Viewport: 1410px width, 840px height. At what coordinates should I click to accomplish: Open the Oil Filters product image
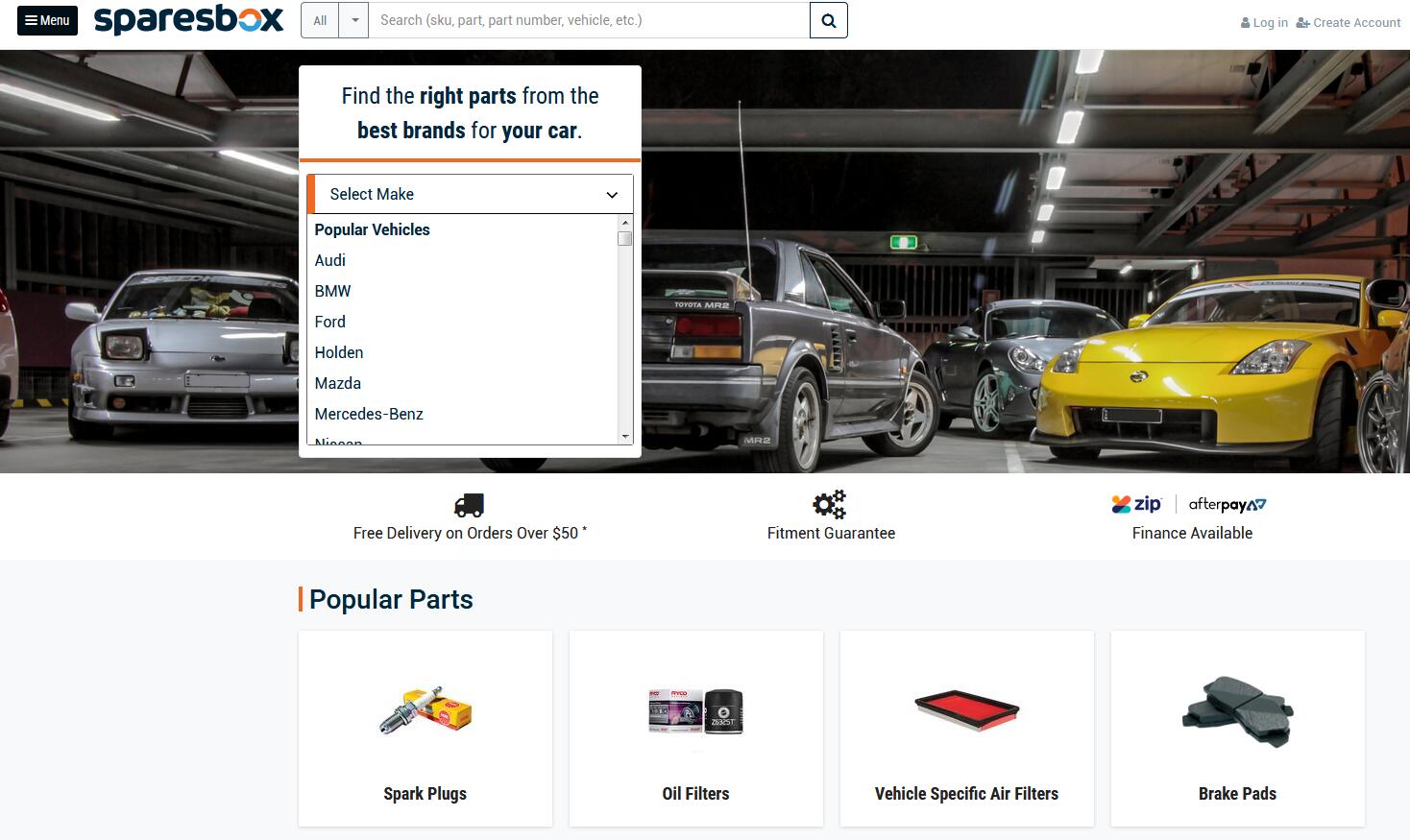coord(696,711)
